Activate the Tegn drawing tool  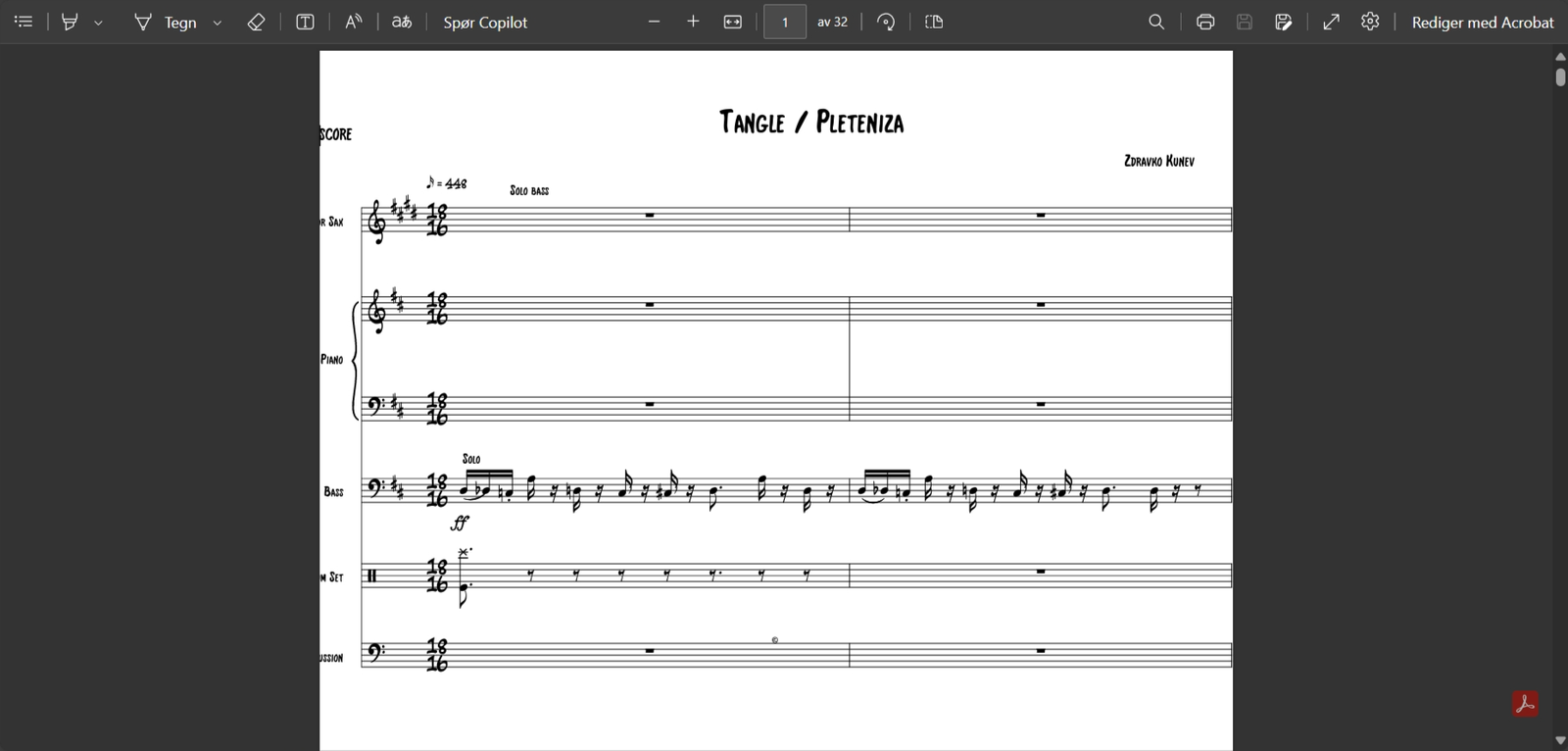166,22
